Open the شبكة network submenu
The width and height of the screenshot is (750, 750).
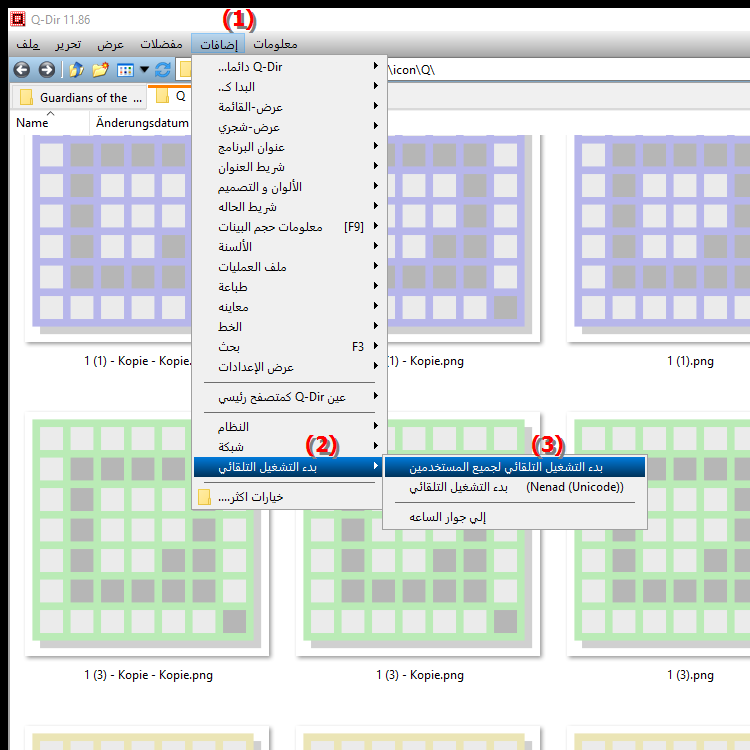pyautogui.click(x=288, y=447)
